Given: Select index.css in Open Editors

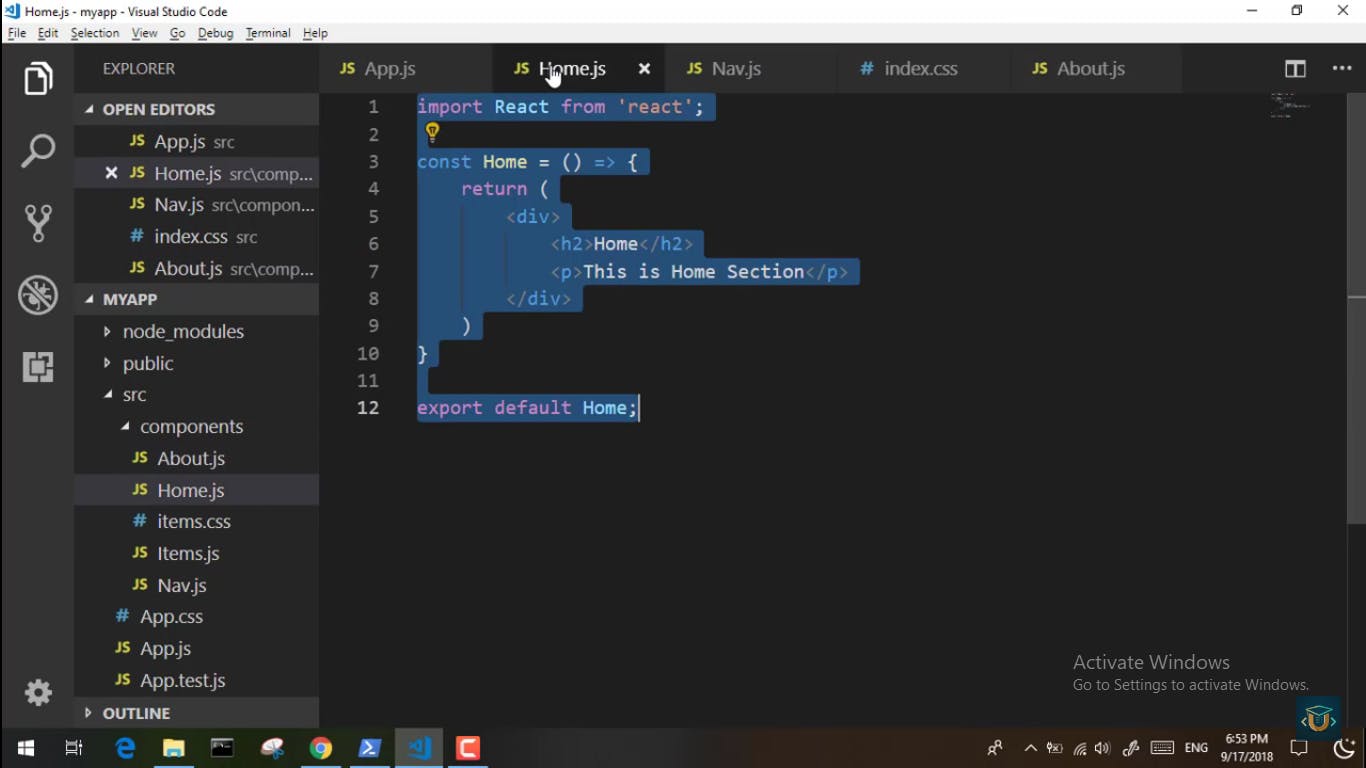Looking at the screenshot, I should point(197,237).
